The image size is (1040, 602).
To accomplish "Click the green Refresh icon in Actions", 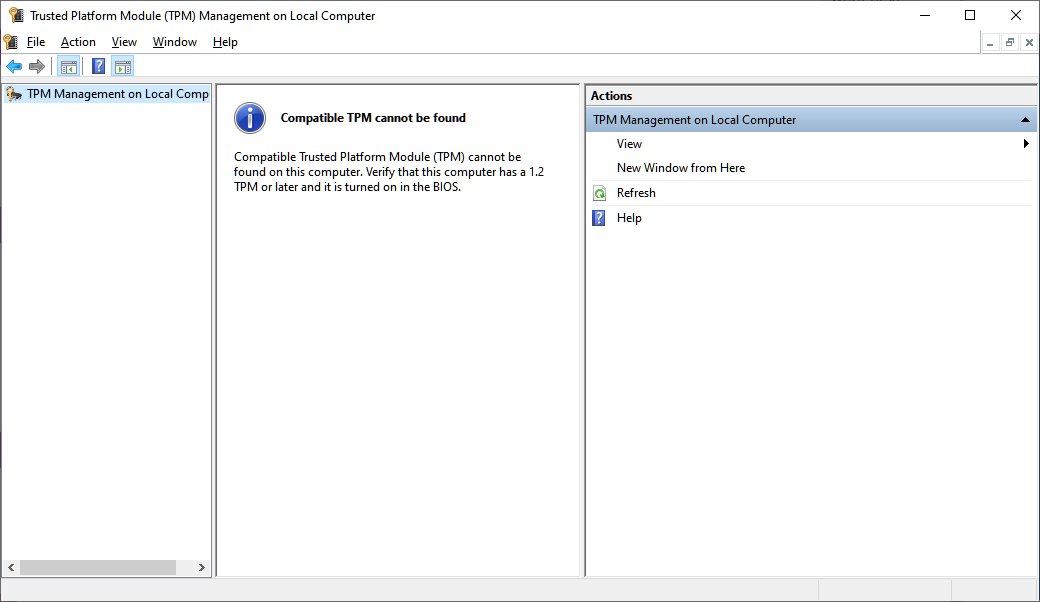I will pos(599,193).
